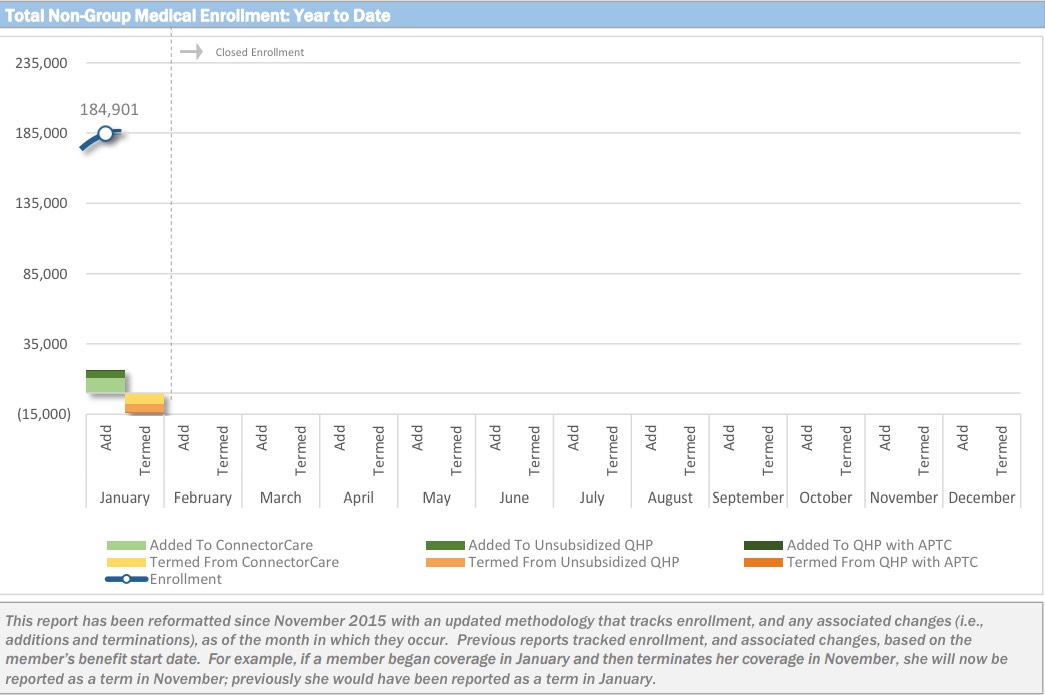Click the September label on the axis

tap(748, 498)
